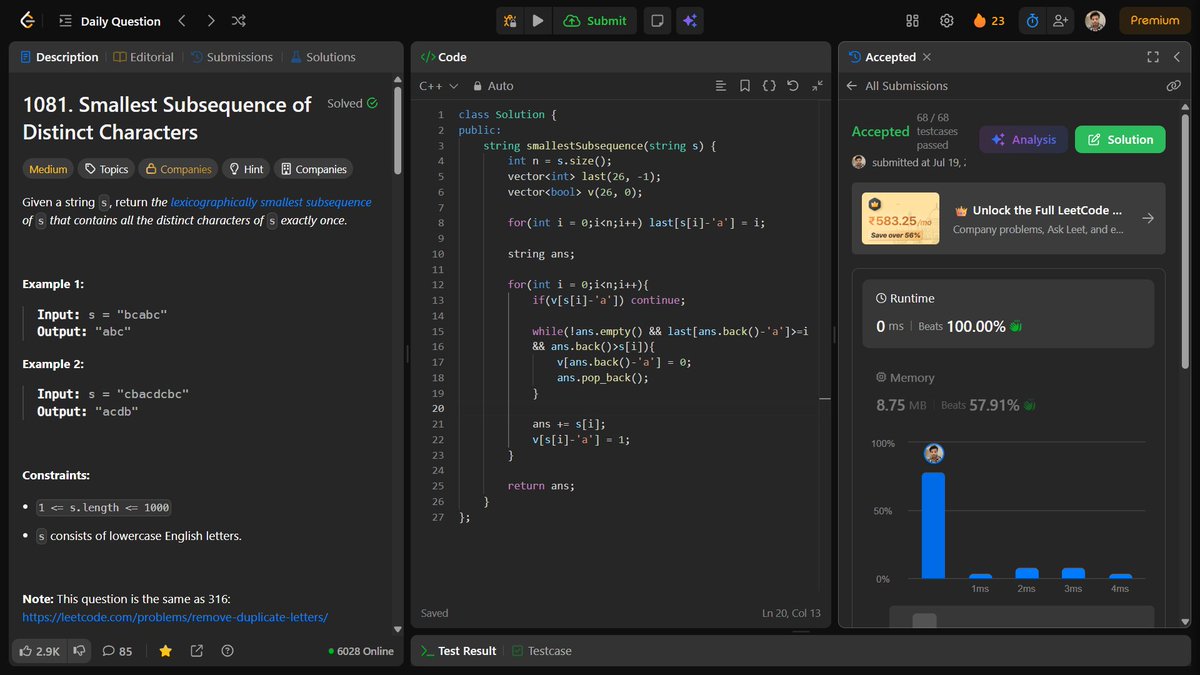
Task: Click the 2ms bar in runtime chart
Action: click(1027, 573)
